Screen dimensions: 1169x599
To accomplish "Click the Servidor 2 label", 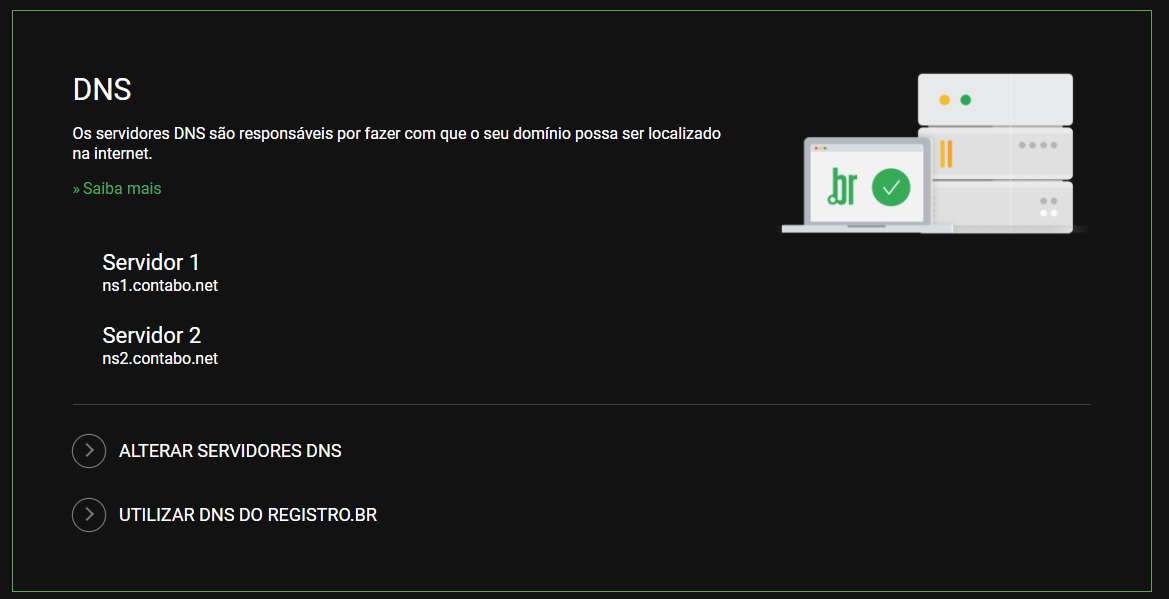I will pos(152,335).
